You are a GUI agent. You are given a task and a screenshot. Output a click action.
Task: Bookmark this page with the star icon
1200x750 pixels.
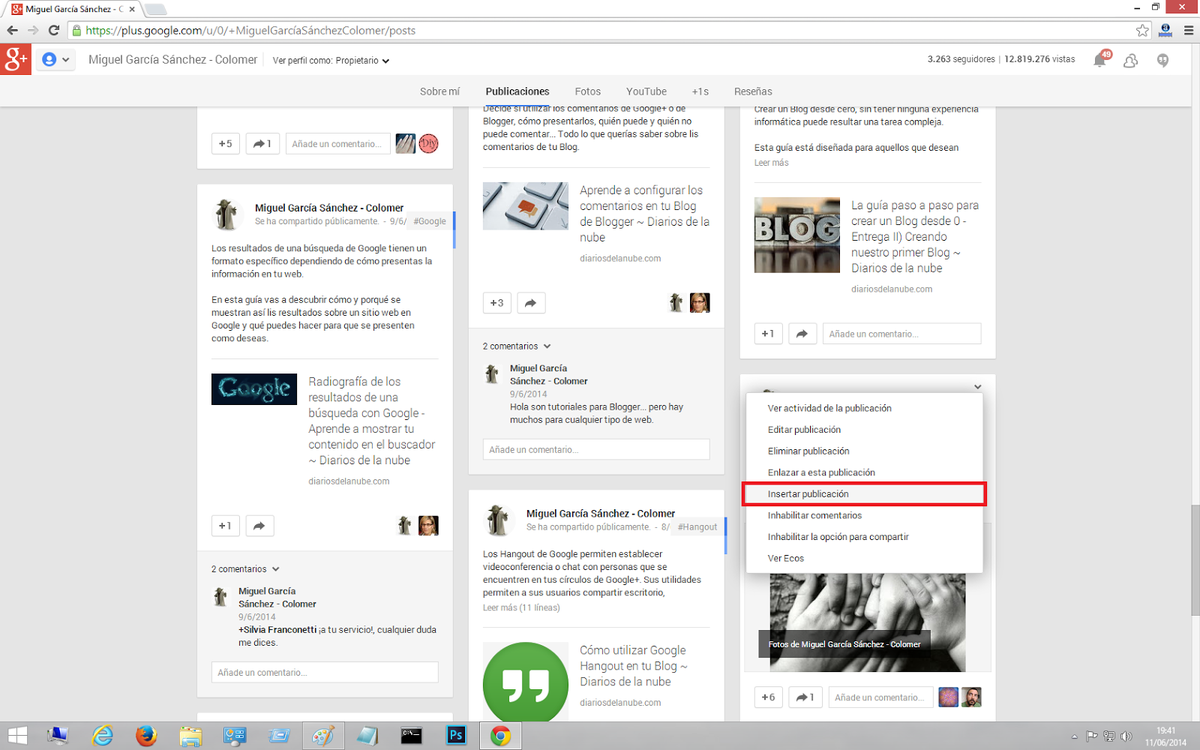pyautogui.click(x=1141, y=30)
